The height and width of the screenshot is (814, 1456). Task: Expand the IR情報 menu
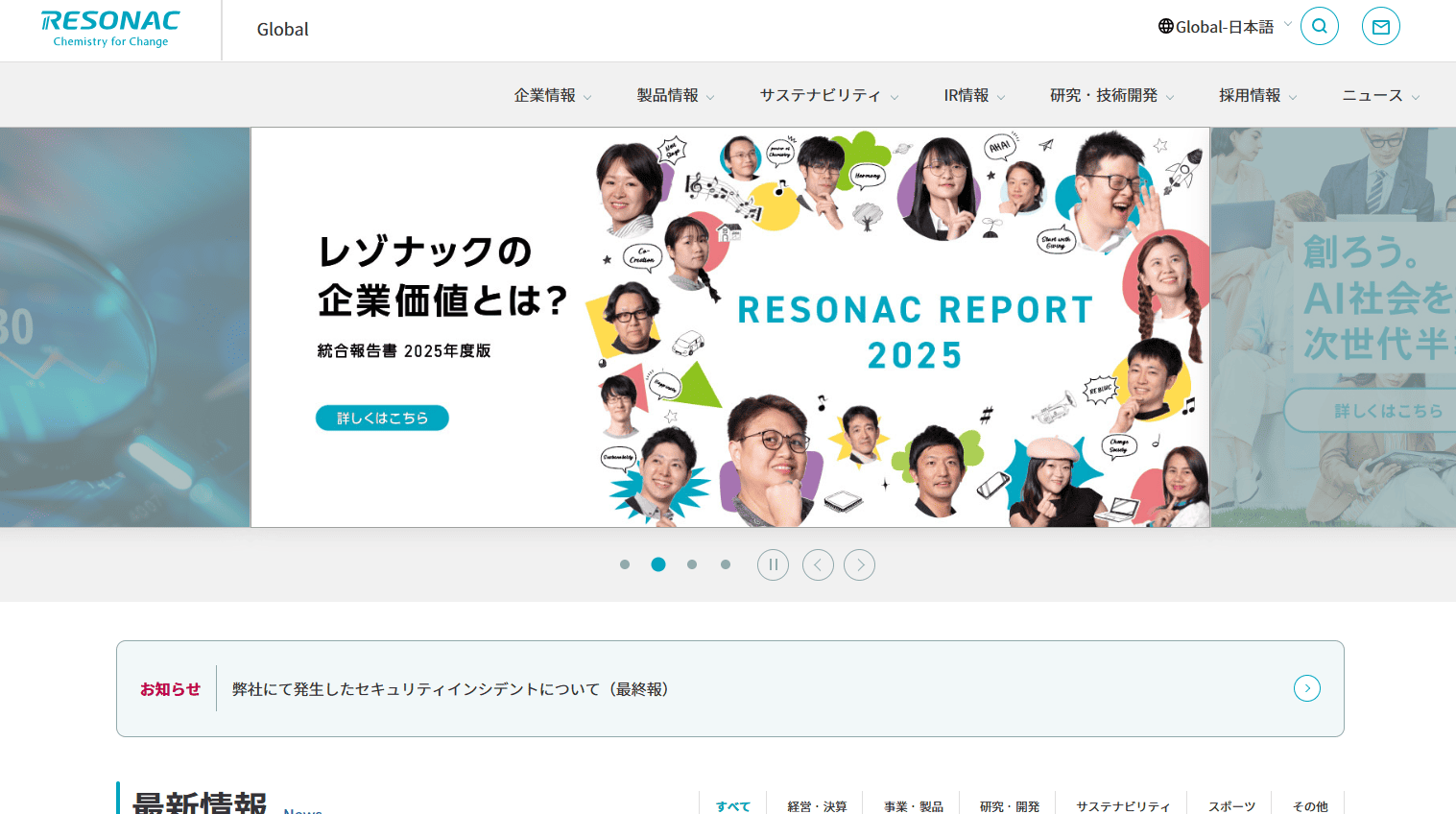point(974,95)
